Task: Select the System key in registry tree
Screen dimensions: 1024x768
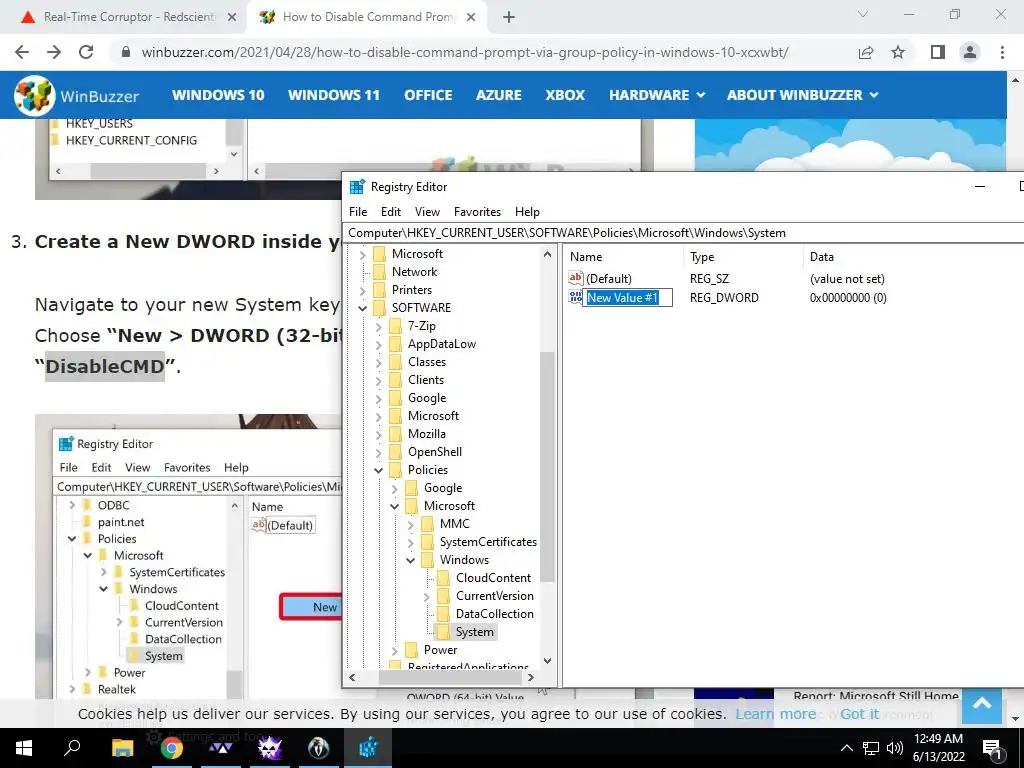Action: pos(474,632)
